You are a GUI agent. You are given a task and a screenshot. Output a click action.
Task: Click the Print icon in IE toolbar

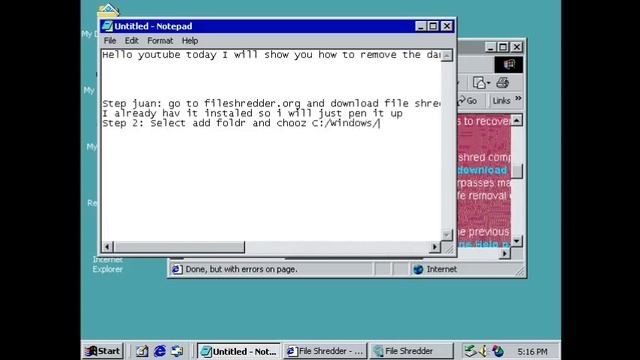click(502, 83)
